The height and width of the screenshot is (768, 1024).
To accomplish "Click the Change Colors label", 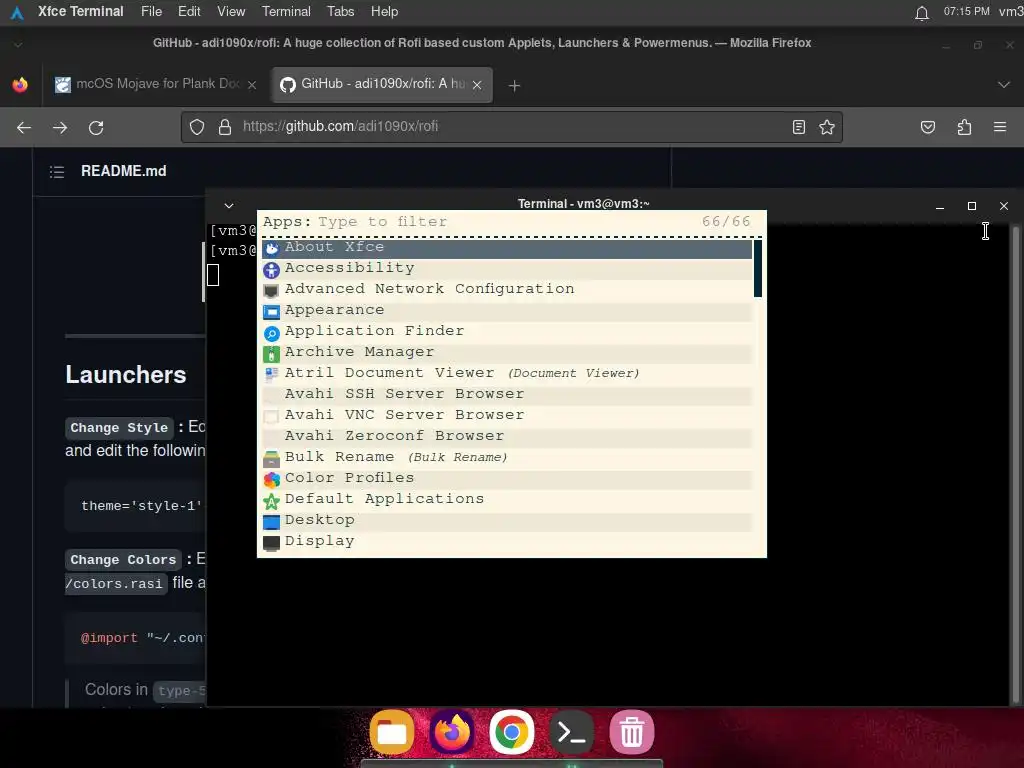I will point(123,560).
